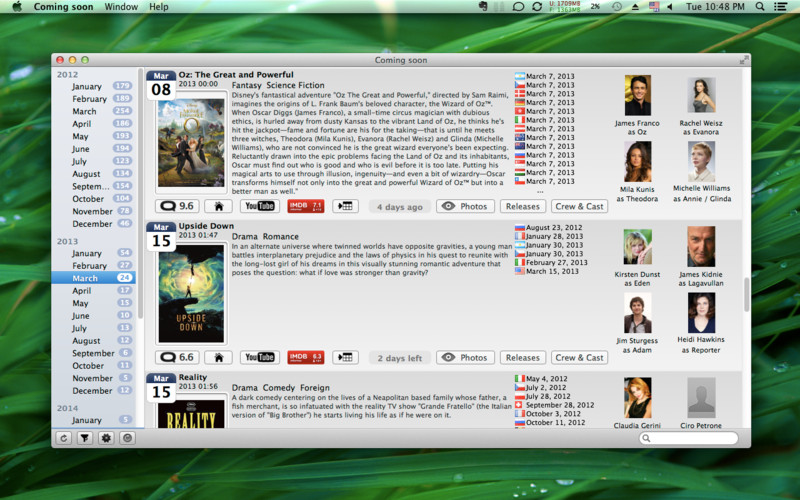Select August 2012 in the sidebar
Viewport: 800px width, 500px height.
[x=86, y=174]
